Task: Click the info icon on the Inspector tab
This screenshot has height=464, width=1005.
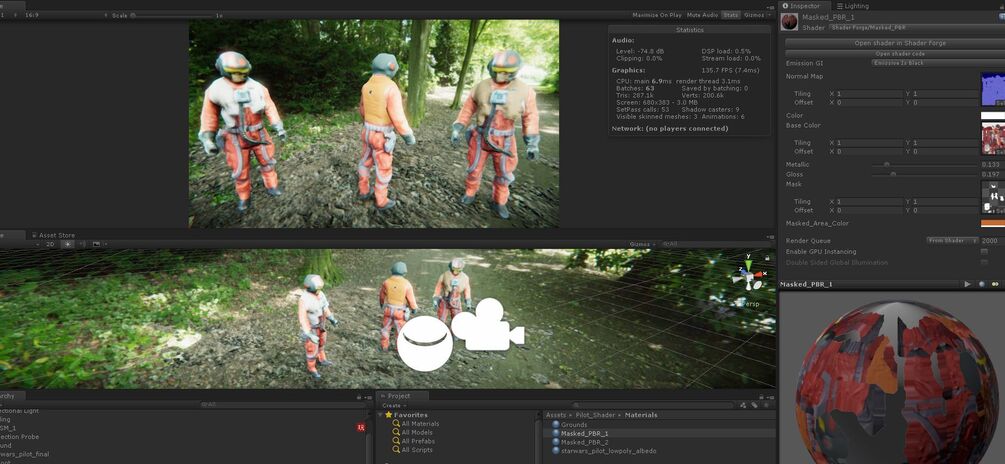Action: tap(786, 6)
